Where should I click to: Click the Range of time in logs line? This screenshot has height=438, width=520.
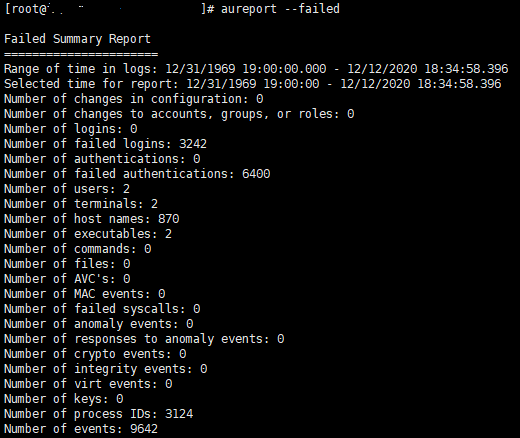tap(256, 69)
